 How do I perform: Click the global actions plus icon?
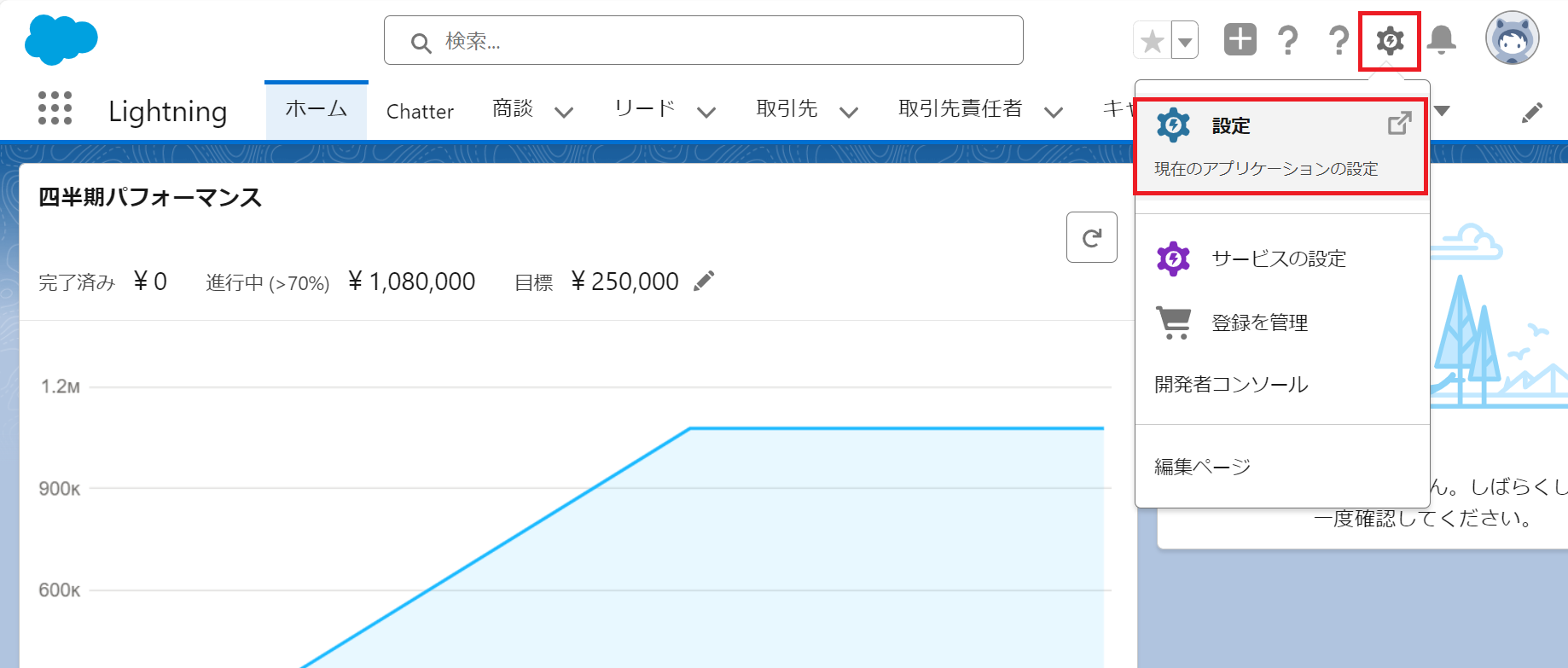[x=1240, y=40]
